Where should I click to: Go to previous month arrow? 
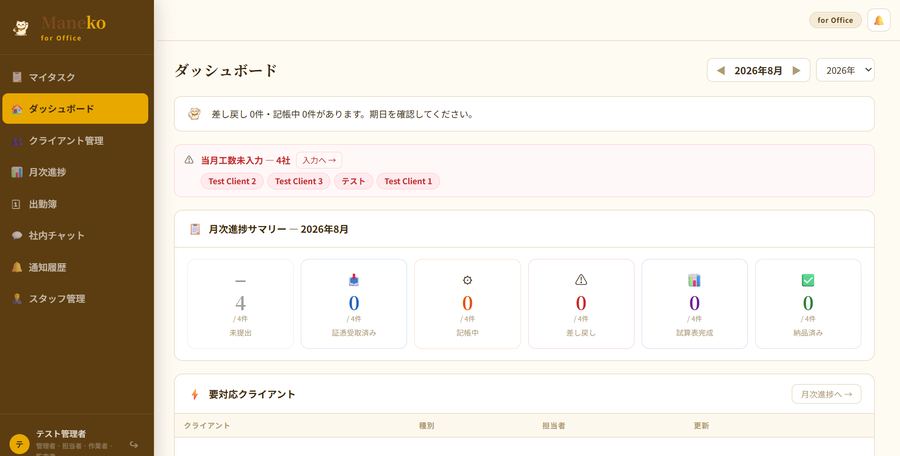pyautogui.click(x=721, y=71)
